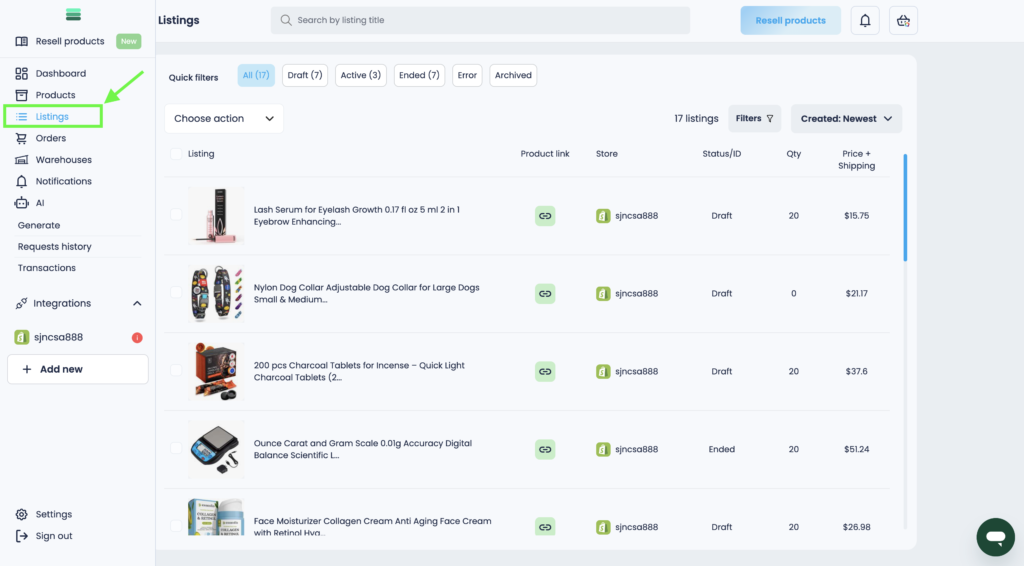Go to Orders in the sidebar
Viewport: 1024px width, 566px height.
pyautogui.click(x=50, y=138)
